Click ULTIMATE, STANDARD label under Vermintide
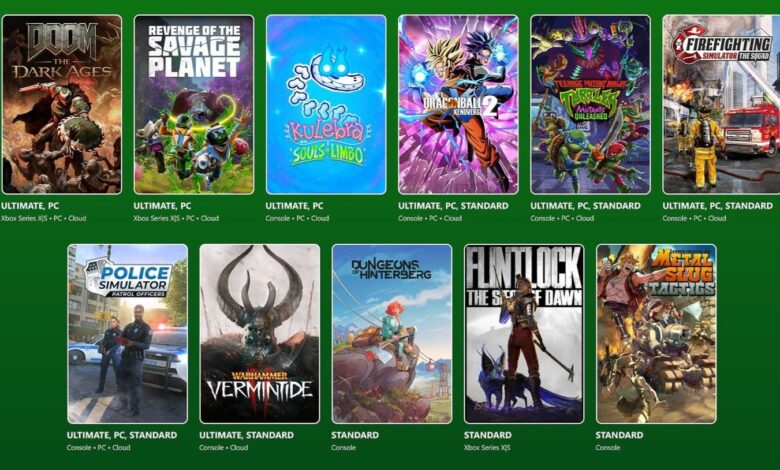This screenshot has height=470, width=780. (246, 435)
